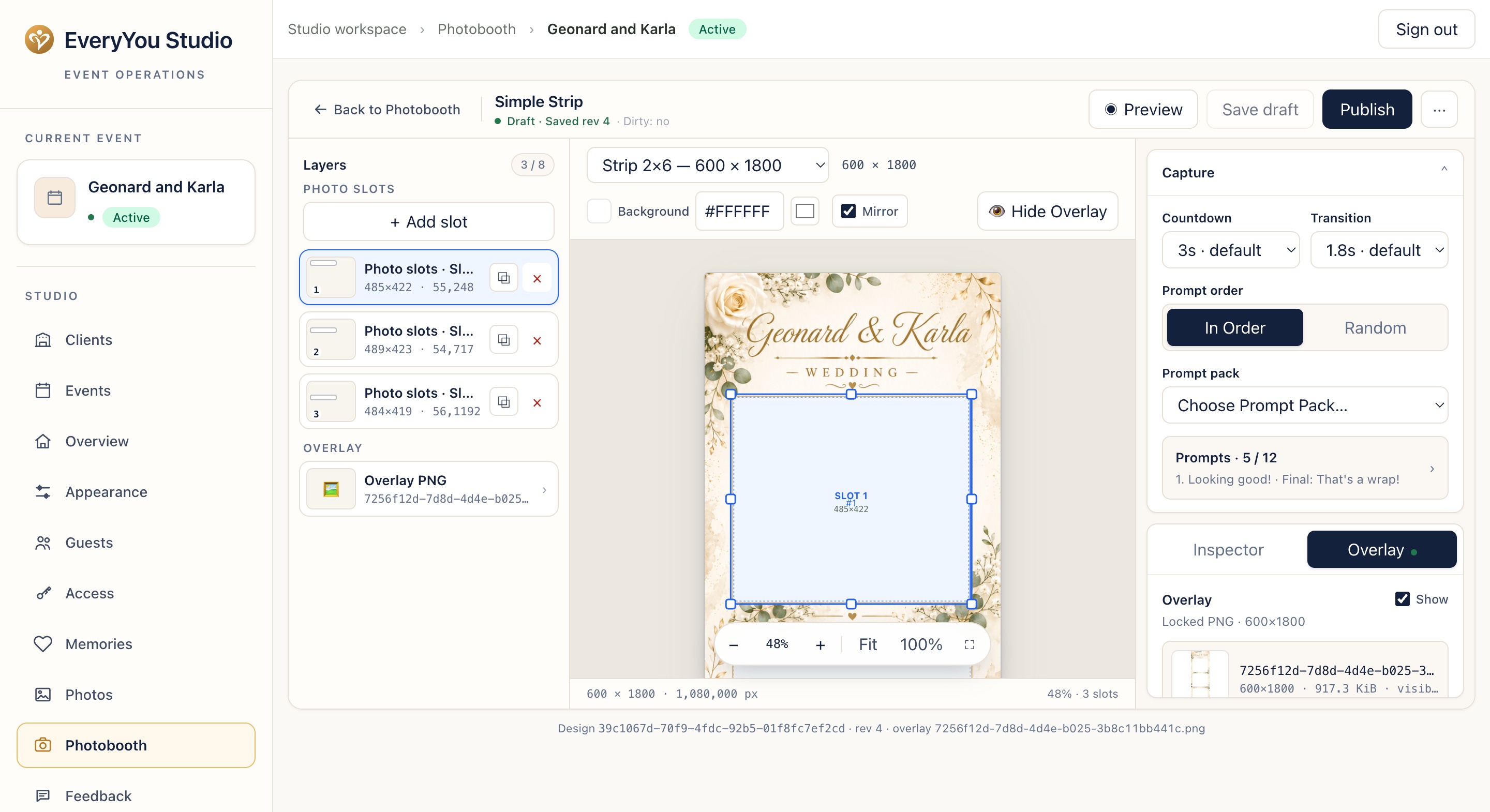The width and height of the screenshot is (1490, 812).
Task: Click the calendar icon in the current event card
Action: 55,198
